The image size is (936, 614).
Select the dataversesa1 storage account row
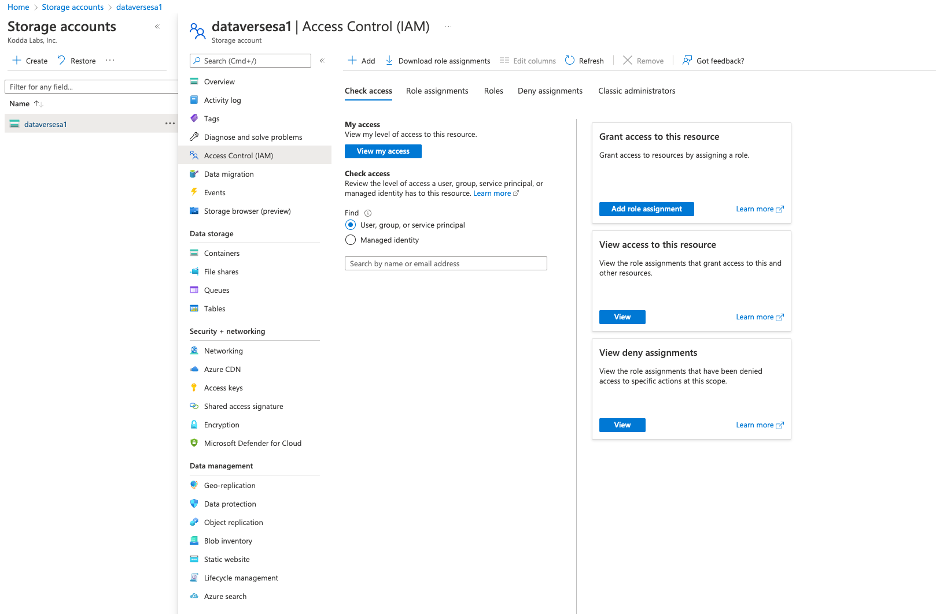click(91, 124)
